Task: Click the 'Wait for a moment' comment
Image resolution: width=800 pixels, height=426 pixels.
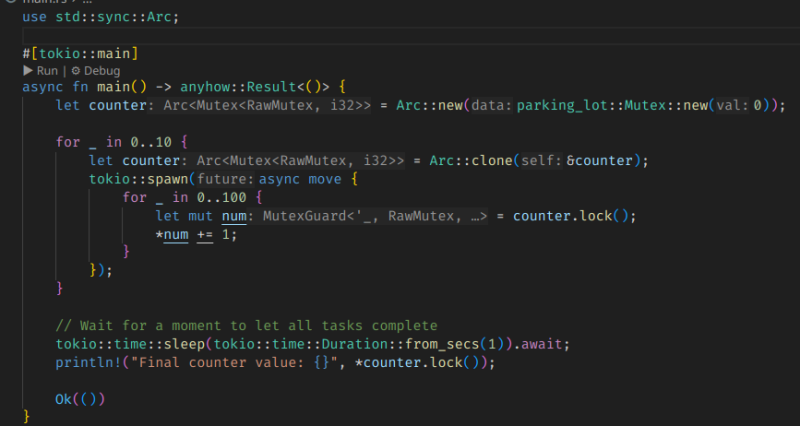Action: 246,325
